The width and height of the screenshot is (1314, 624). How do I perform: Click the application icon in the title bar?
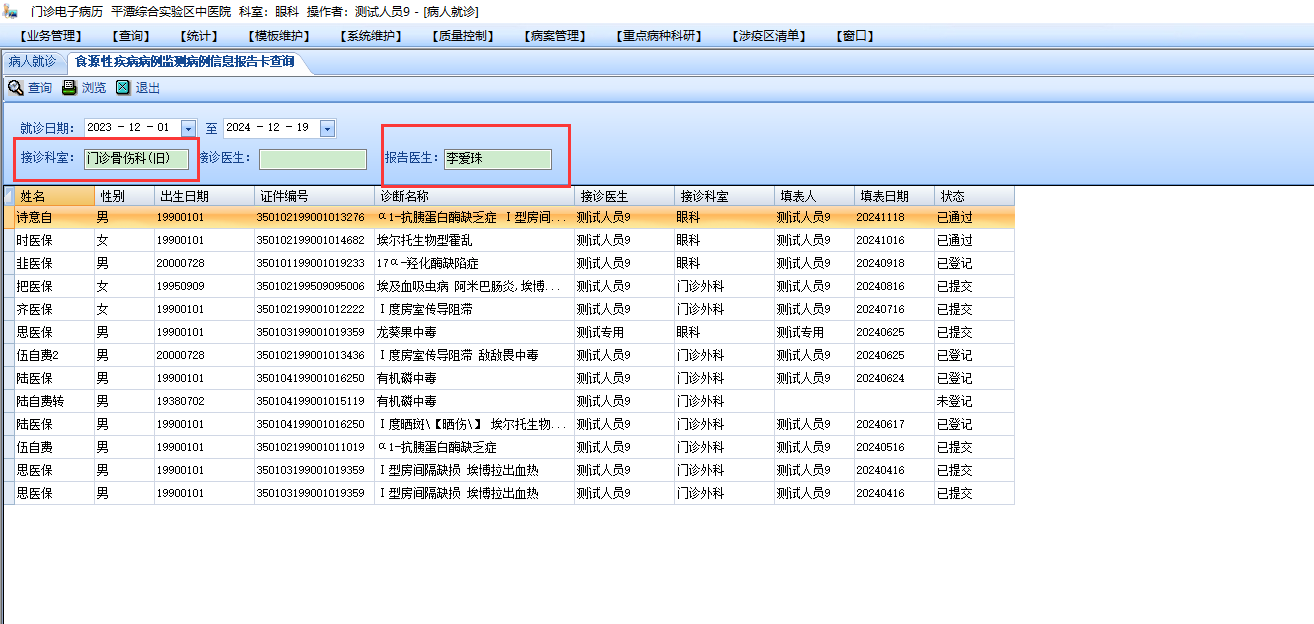11,11
